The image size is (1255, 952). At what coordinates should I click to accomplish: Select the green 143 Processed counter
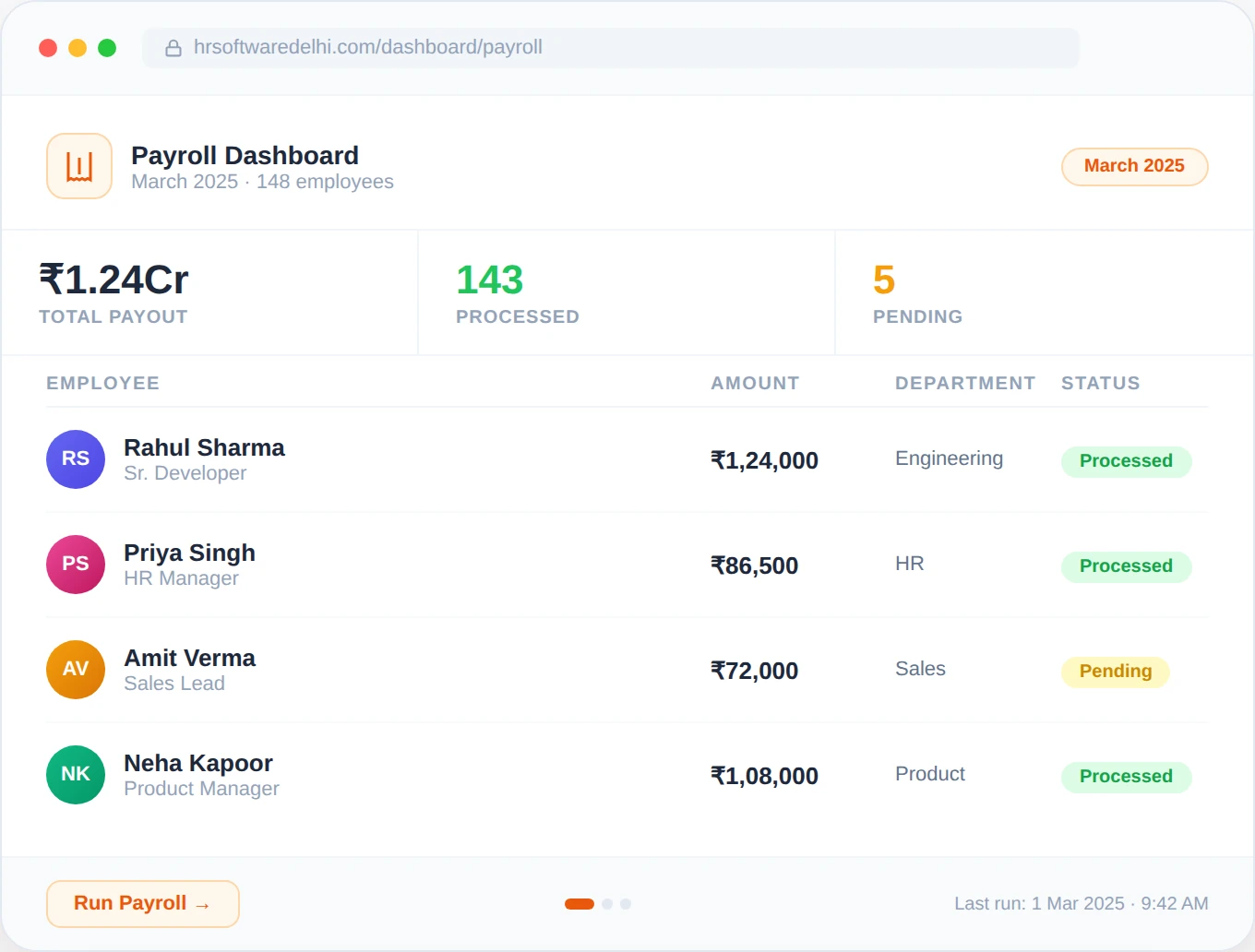489,280
